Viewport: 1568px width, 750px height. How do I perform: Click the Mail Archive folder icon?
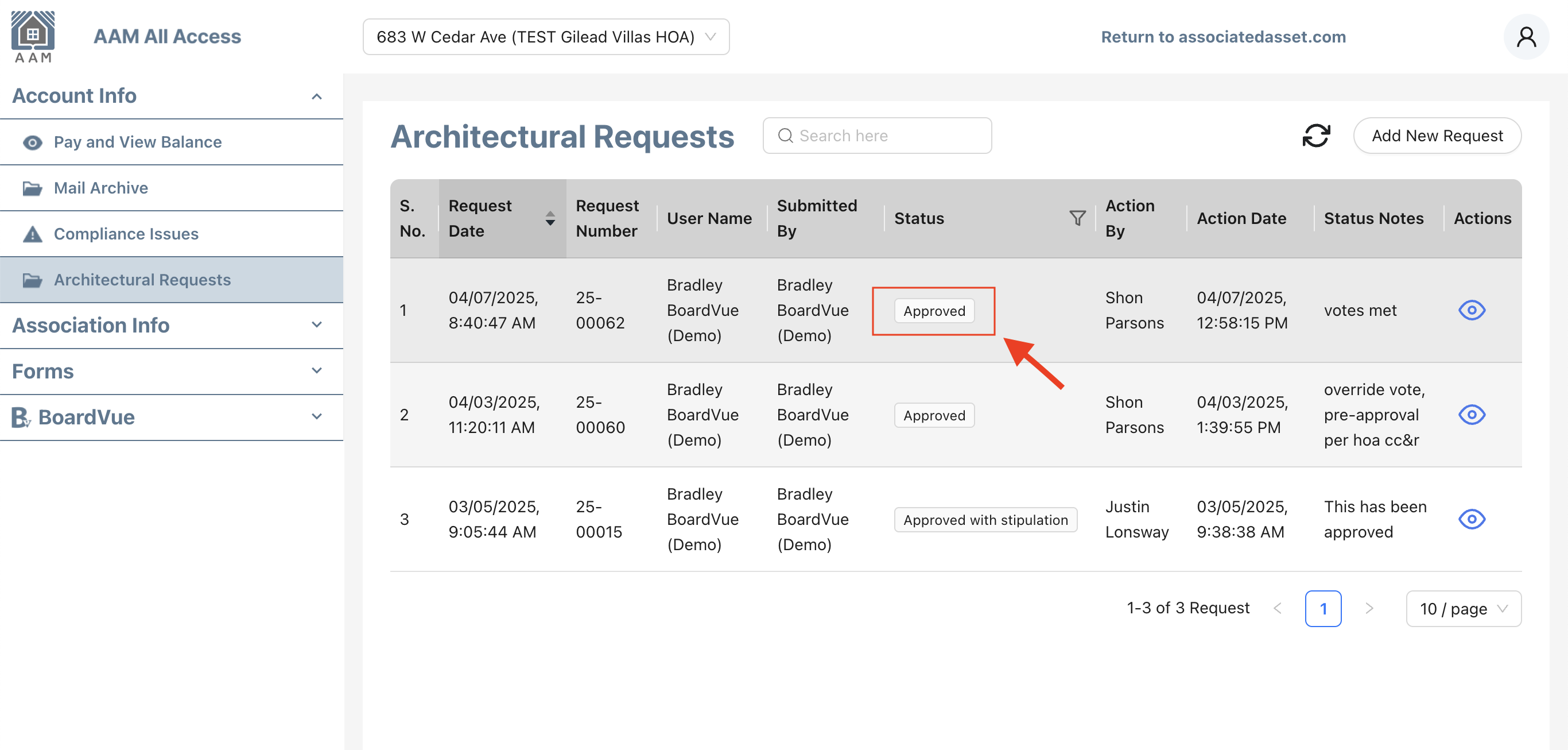pyautogui.click(x=32, y=188)
